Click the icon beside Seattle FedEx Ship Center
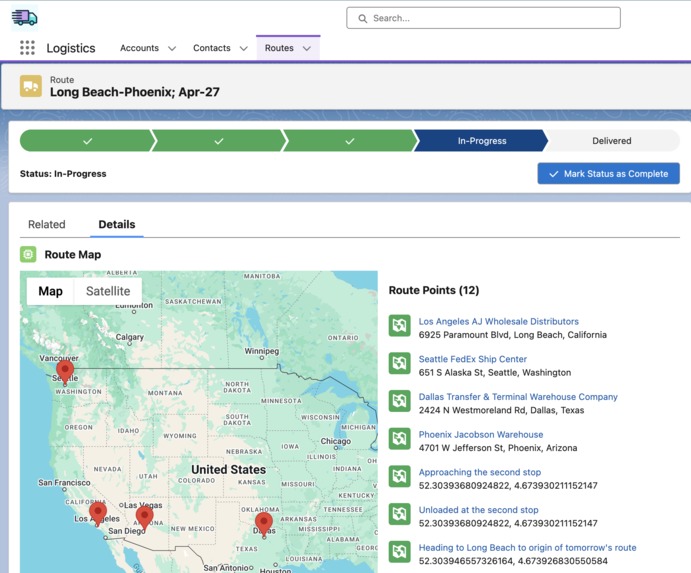This screenshot has width=691, height=573. (400, 363)
